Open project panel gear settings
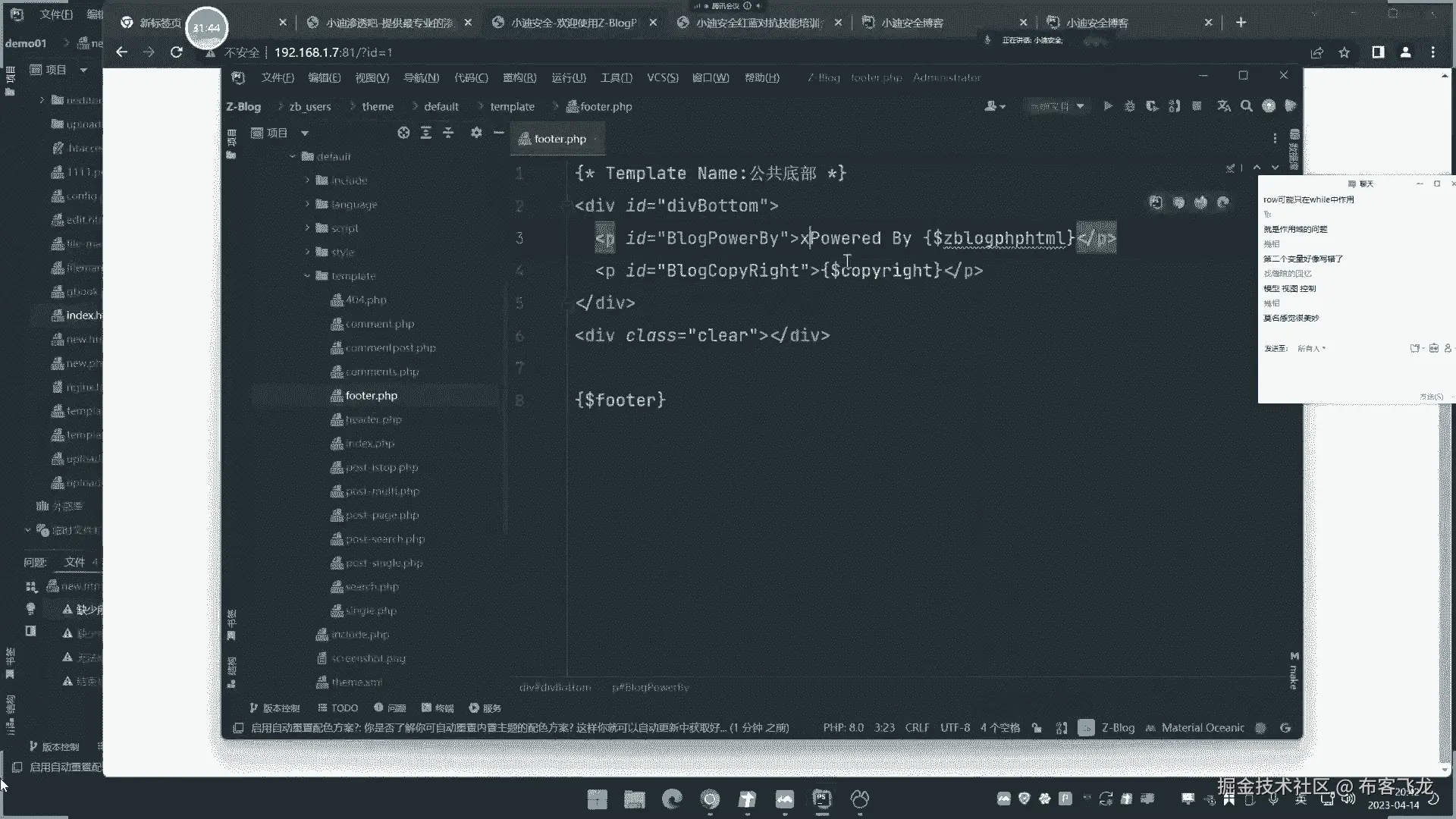The height and width of the screenshot is (819, 1456). pyautogui.click(x=476, y=133)
